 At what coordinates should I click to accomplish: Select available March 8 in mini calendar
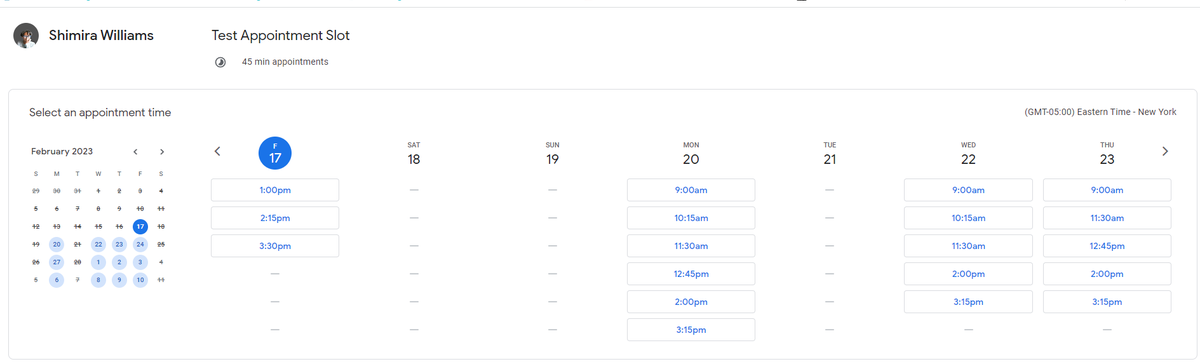tap(98, 280)
